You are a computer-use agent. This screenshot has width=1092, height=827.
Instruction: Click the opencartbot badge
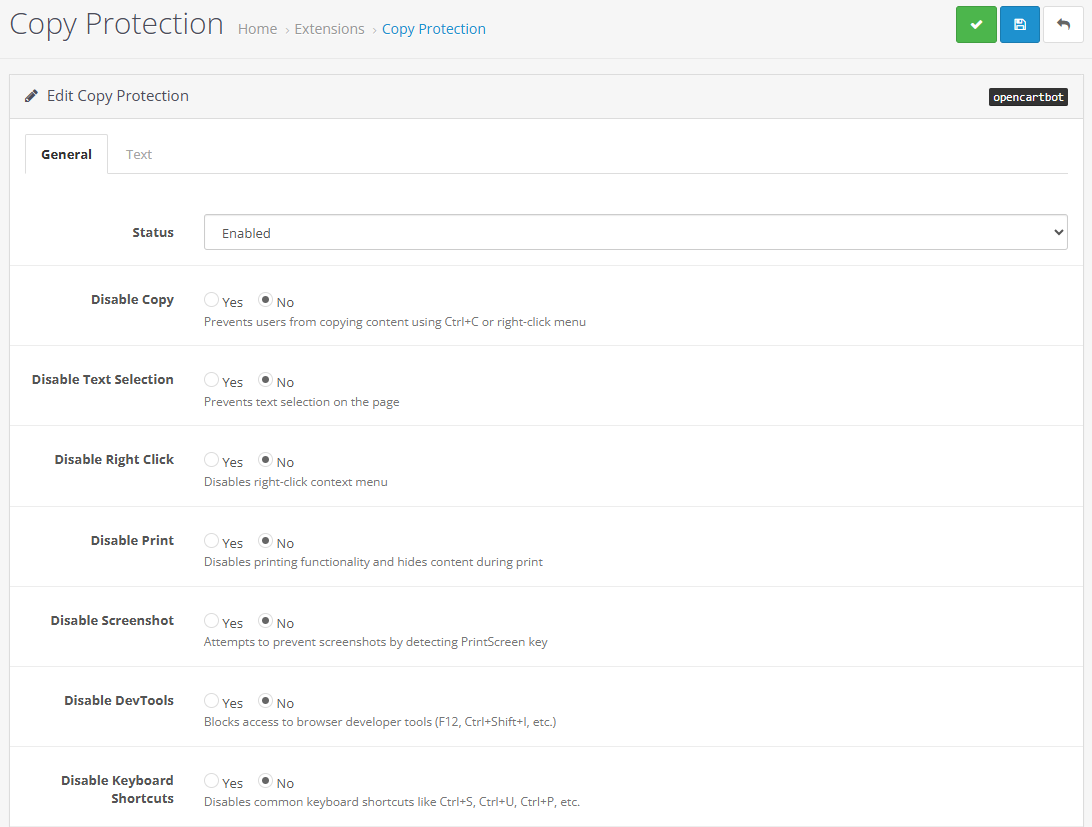tap(1028, 97)
